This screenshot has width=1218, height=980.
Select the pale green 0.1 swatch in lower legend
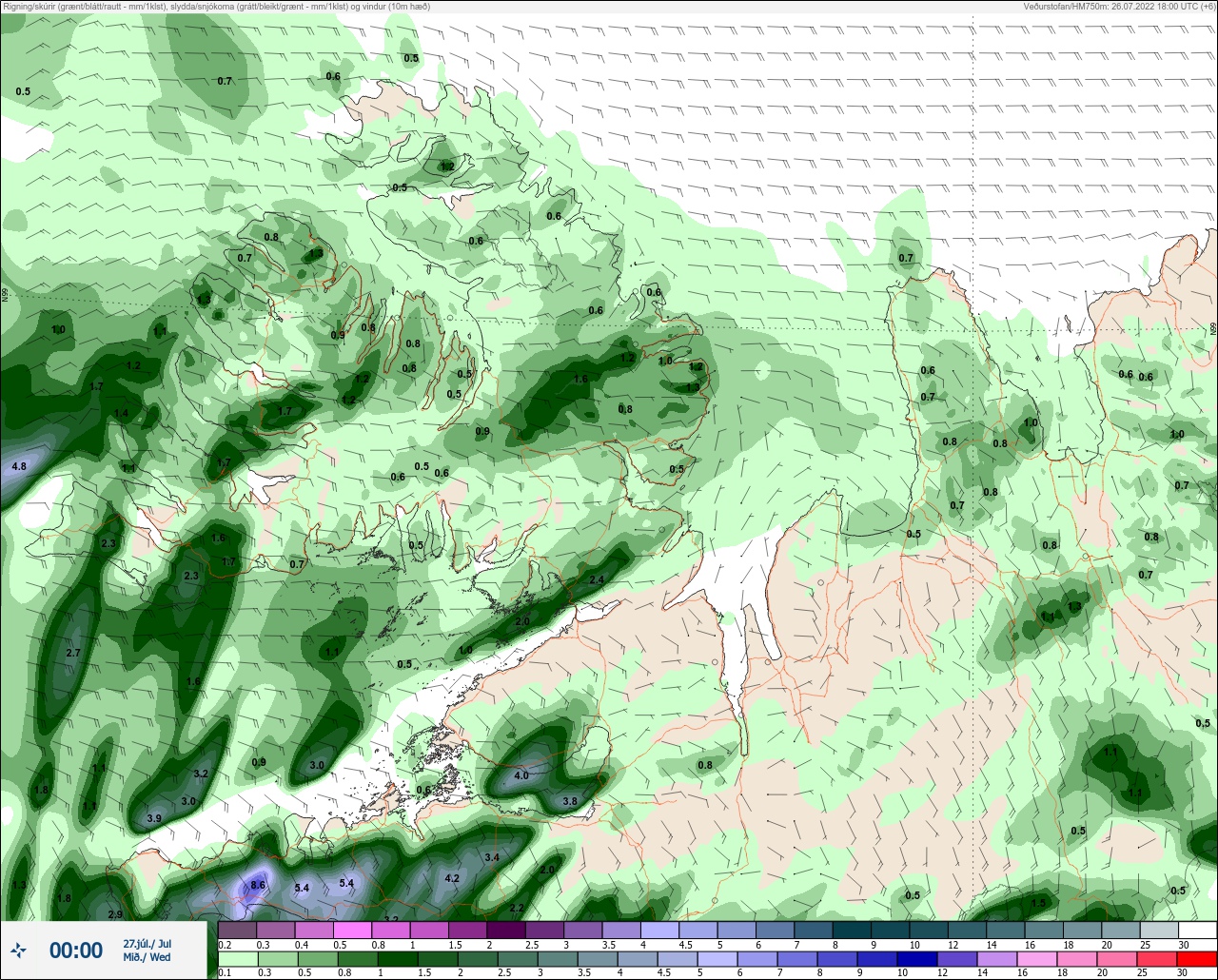tap(237, 959)
